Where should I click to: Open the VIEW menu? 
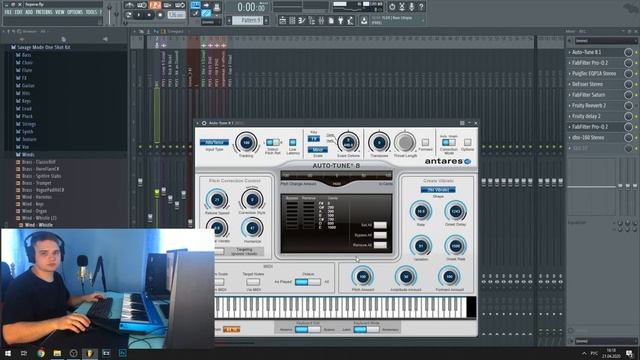tap(60, 12)
